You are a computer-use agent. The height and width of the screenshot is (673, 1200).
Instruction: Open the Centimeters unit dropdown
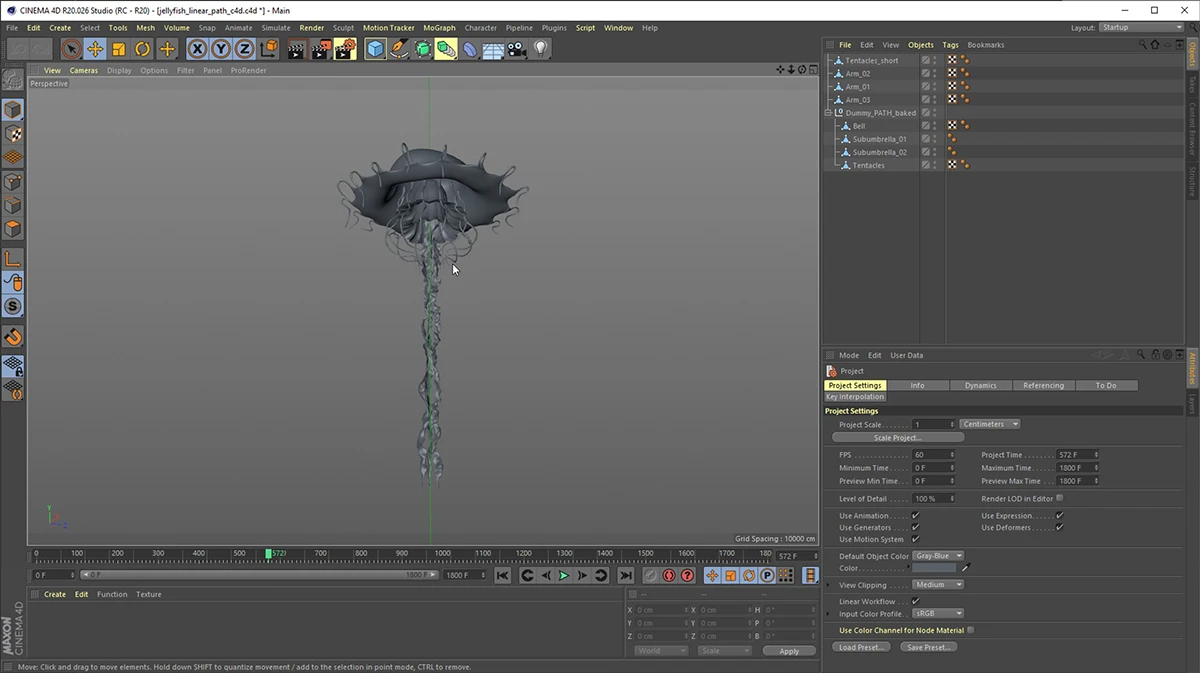[989, 424]
